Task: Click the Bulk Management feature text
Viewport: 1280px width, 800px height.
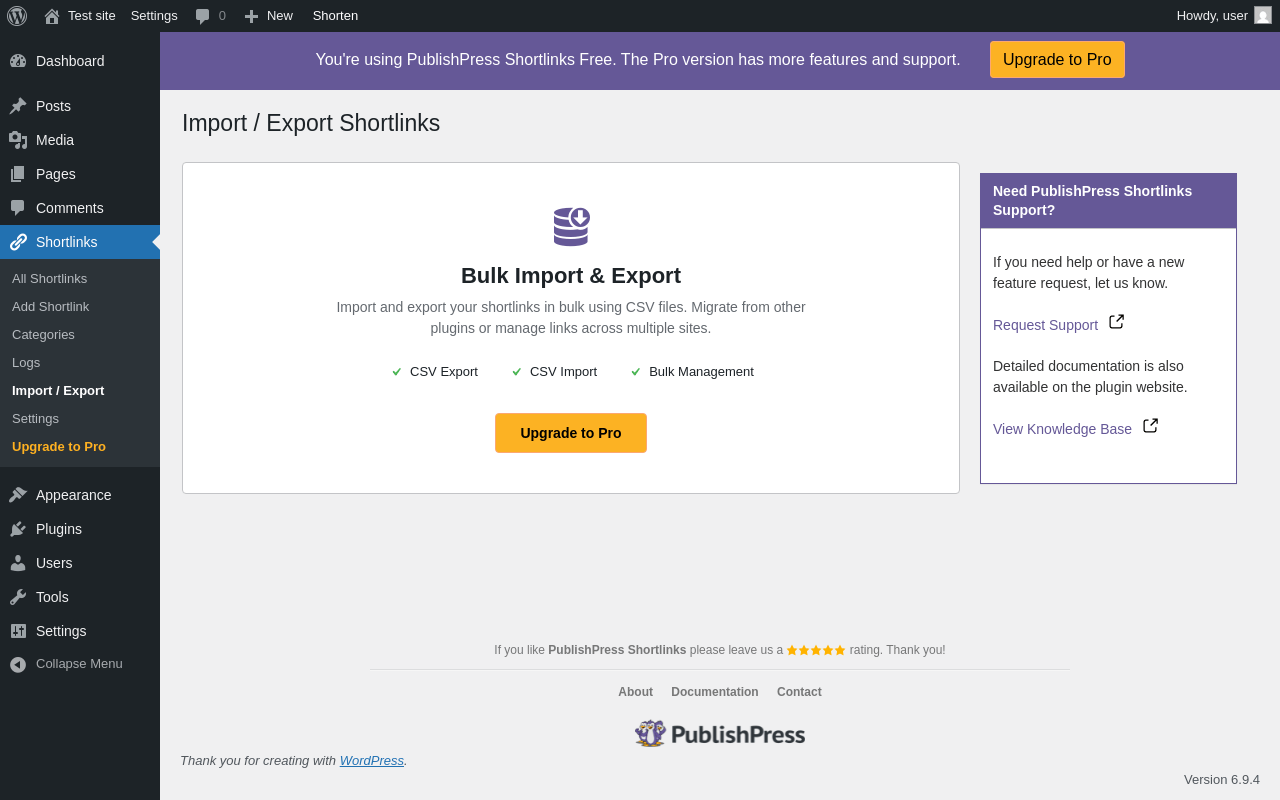Action: click(701, 372)
